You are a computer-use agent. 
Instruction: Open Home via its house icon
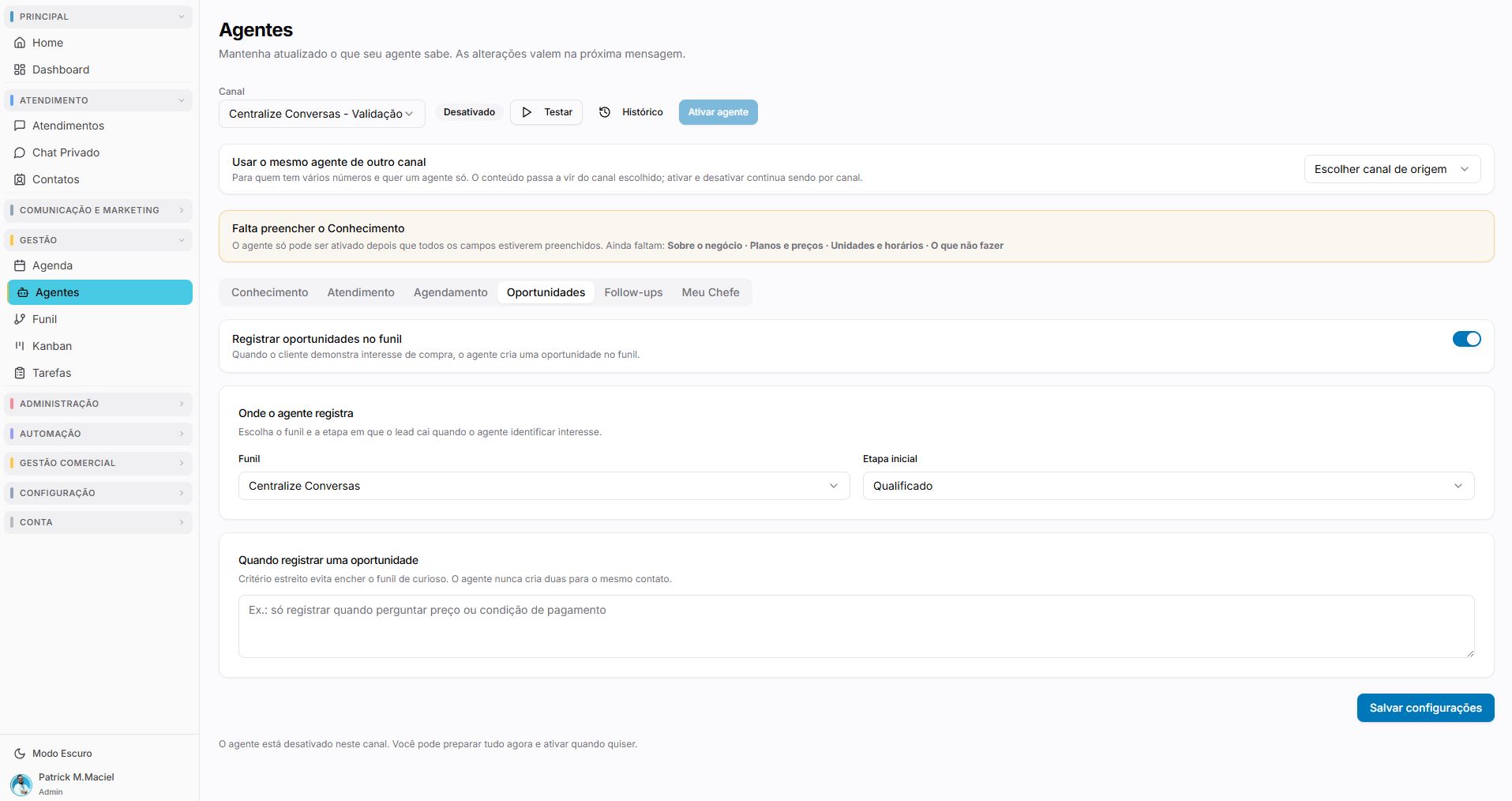pyautogui.click(x=20, y=43)
